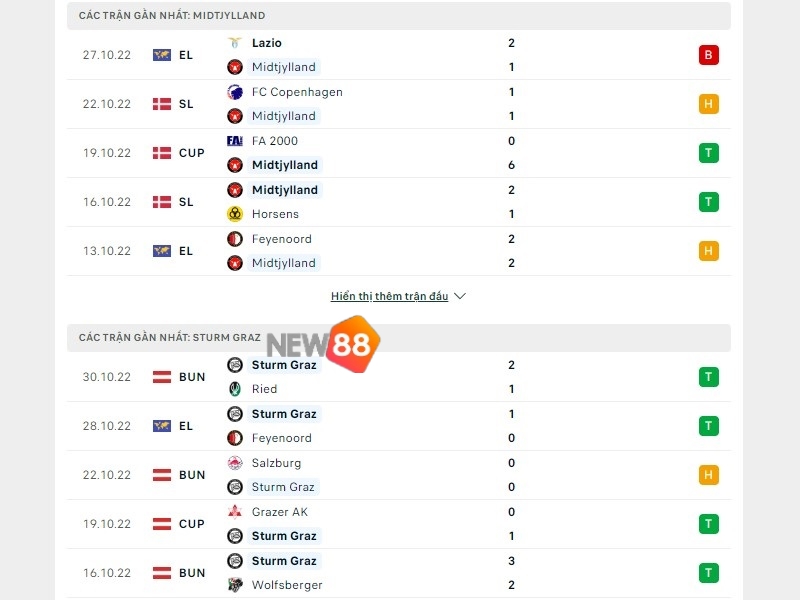The height and width of the screenshot is (600, 800).
Task: Select the Midtjylland club logo
Action: (x=237, y=67)
